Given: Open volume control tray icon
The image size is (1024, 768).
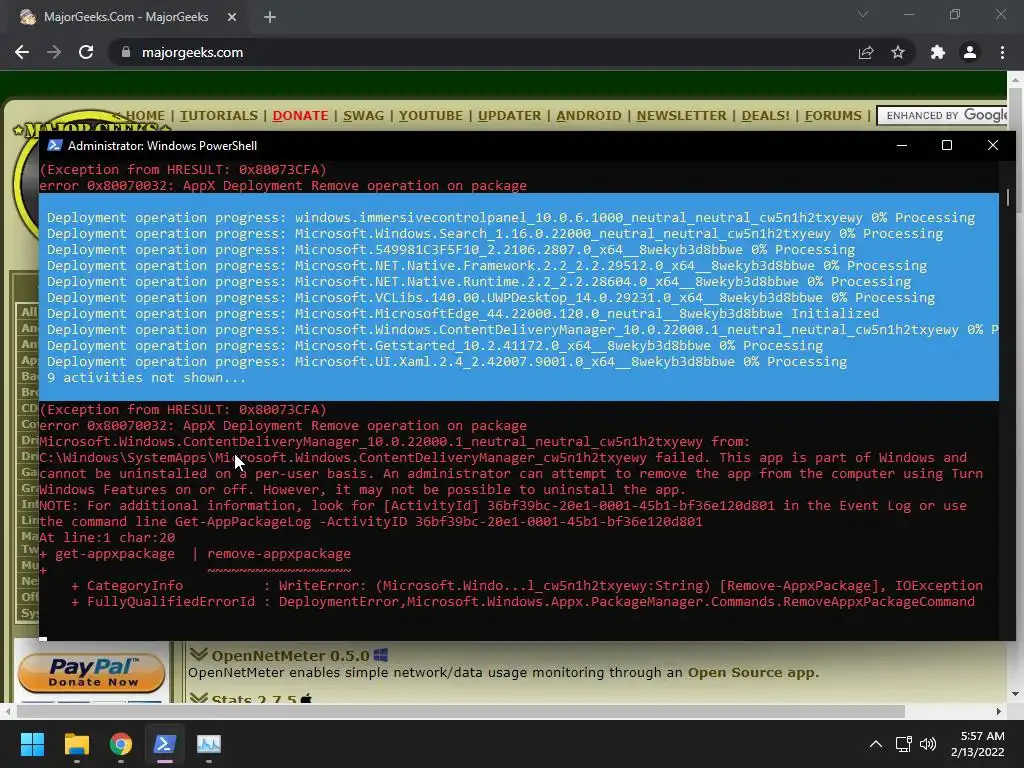Looking at the screenshot, I should coord(927,744).
